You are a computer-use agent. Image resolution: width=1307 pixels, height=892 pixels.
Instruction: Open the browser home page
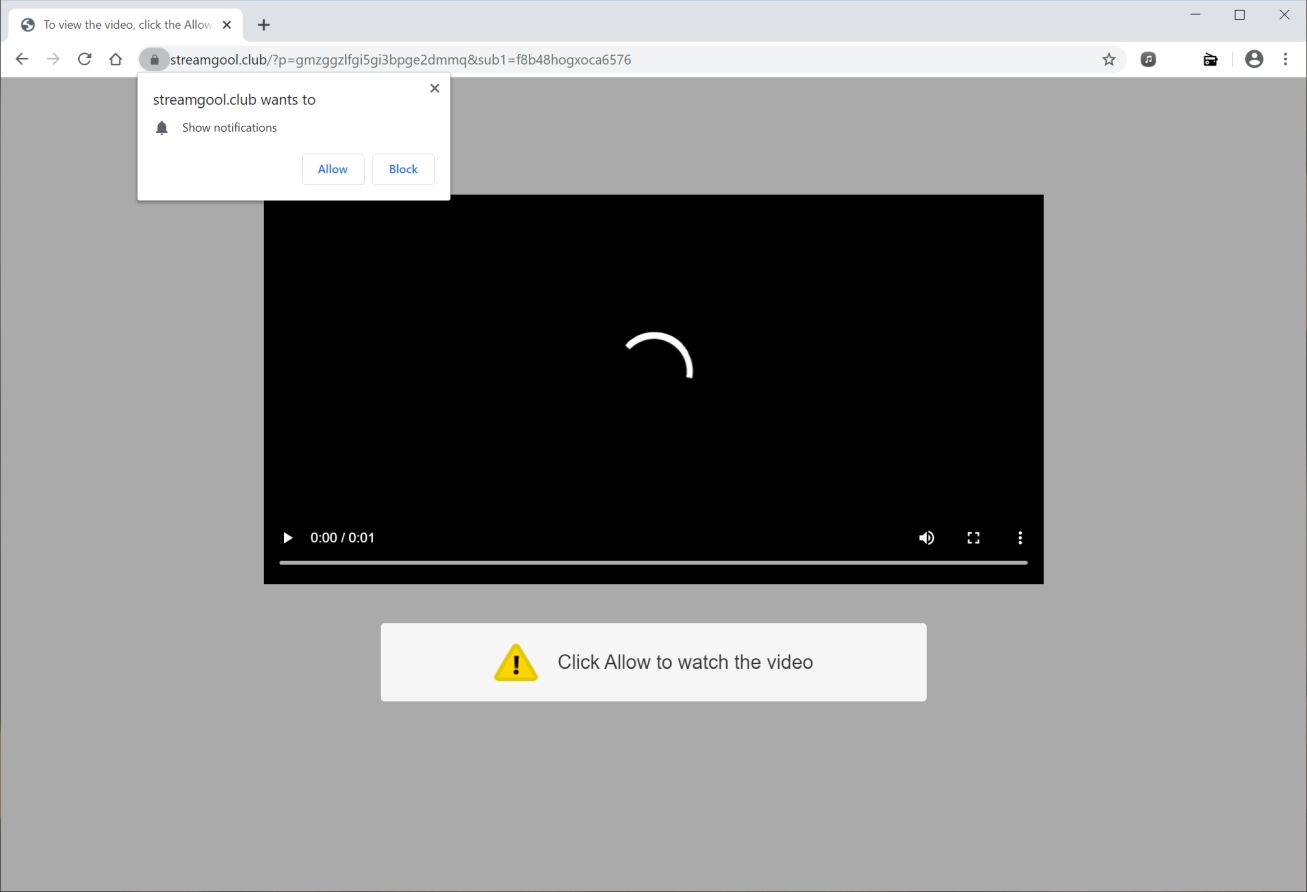pyautogui.click(x=116, y=59)
